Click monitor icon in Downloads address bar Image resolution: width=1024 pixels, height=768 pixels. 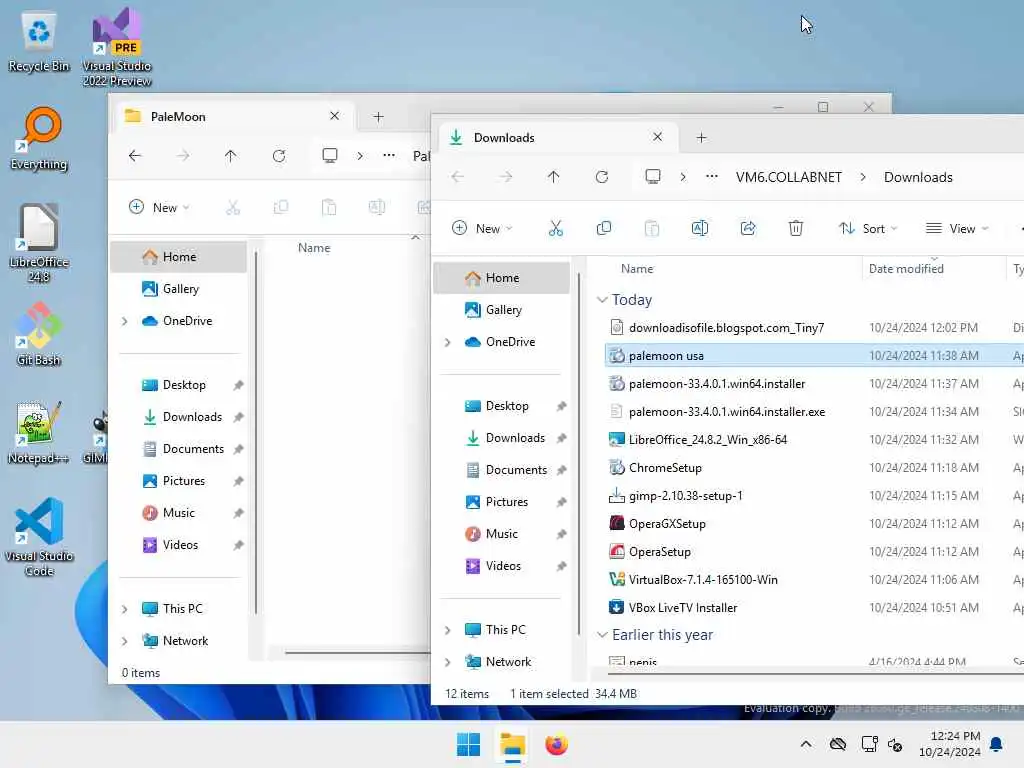point(652,177)
